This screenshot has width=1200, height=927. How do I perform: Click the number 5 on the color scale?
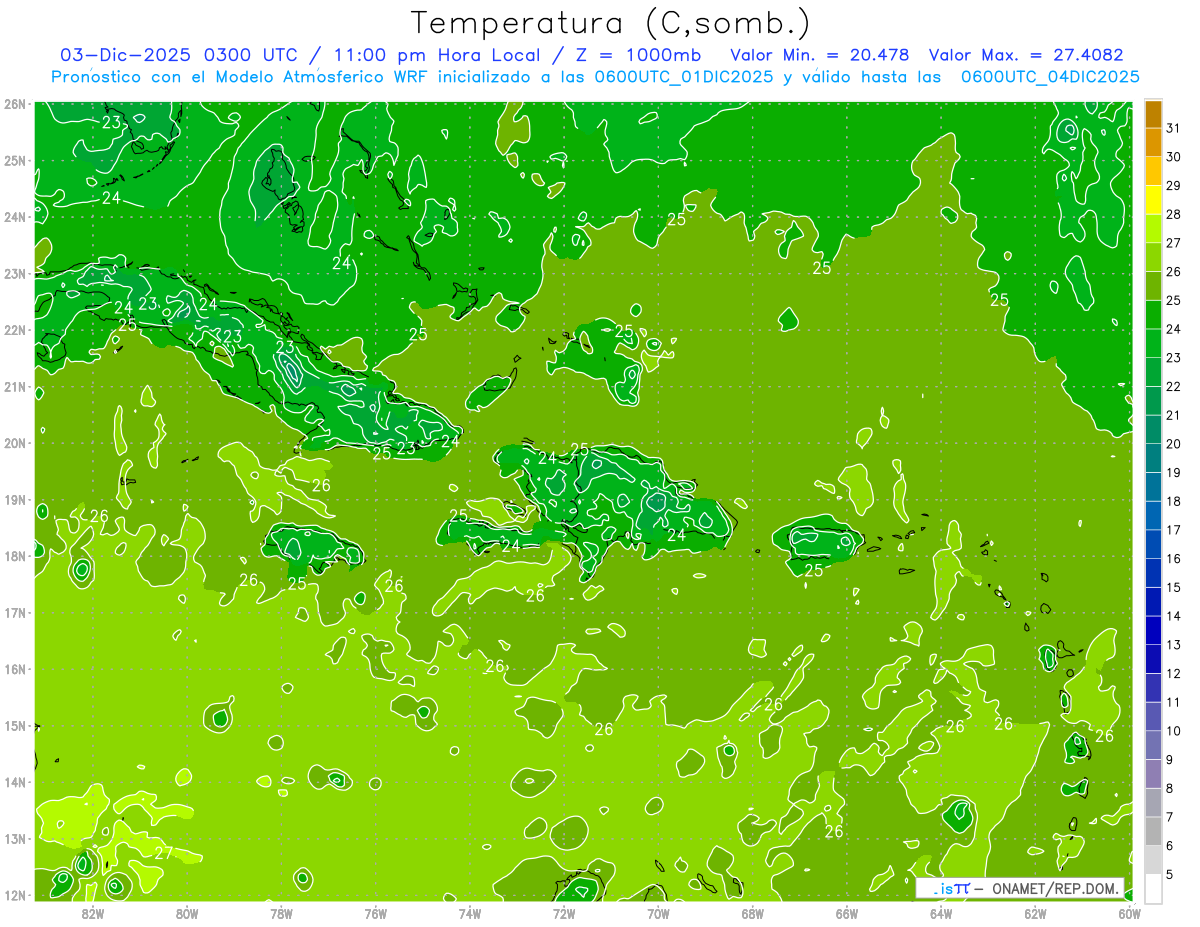1169,875
